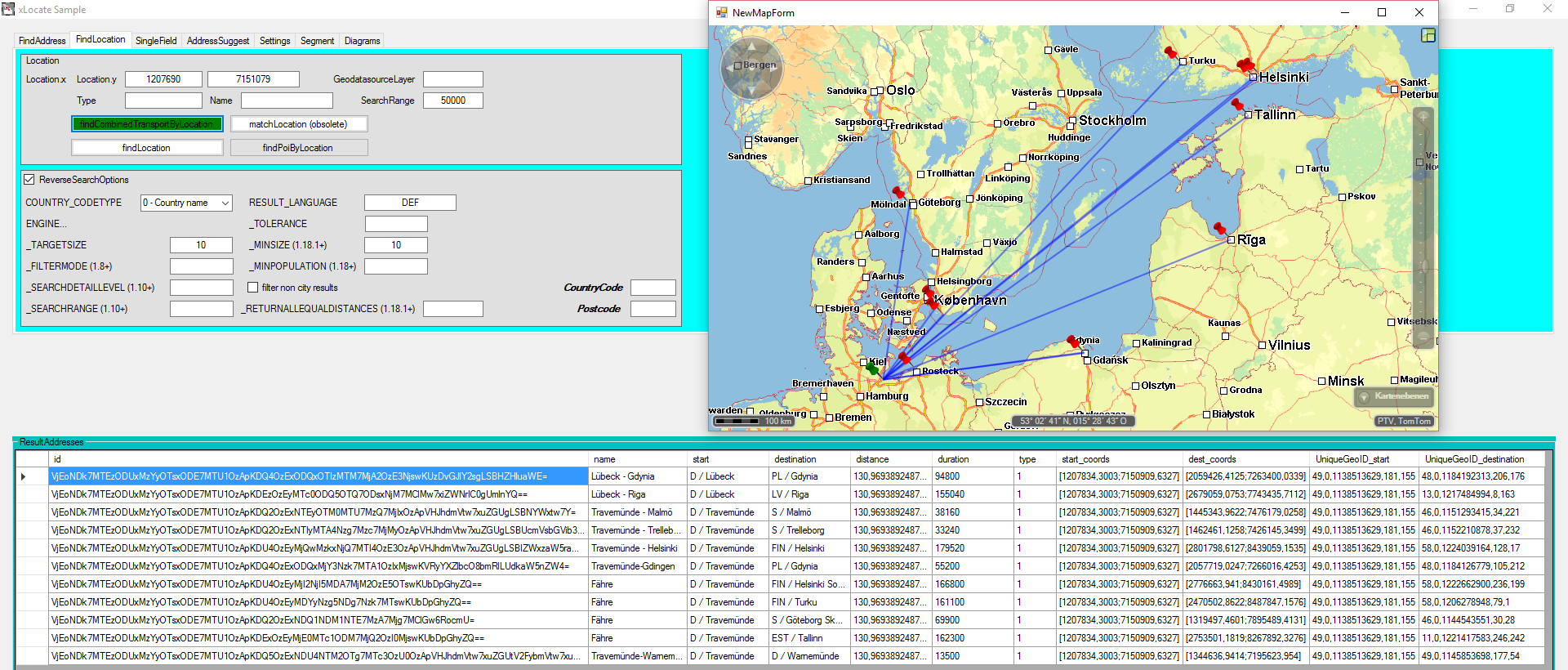Switch to the SingleField tab

156,41
